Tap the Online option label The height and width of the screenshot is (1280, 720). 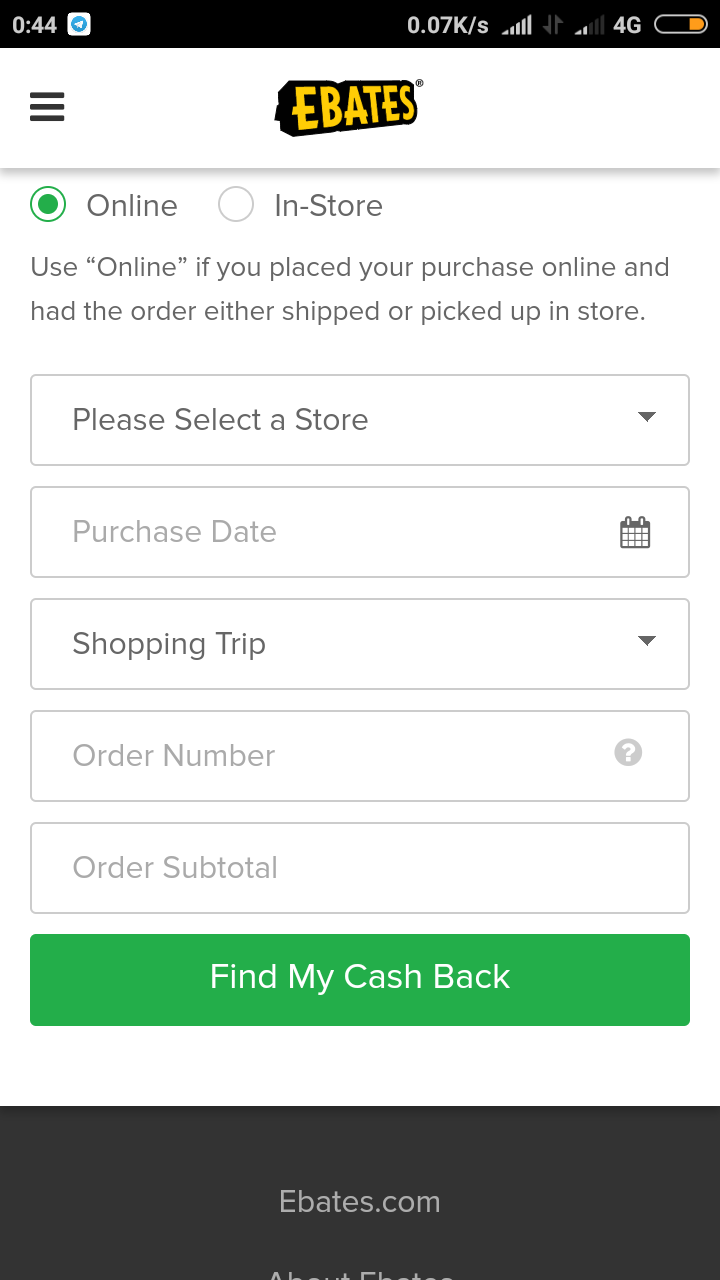[132, 206]
